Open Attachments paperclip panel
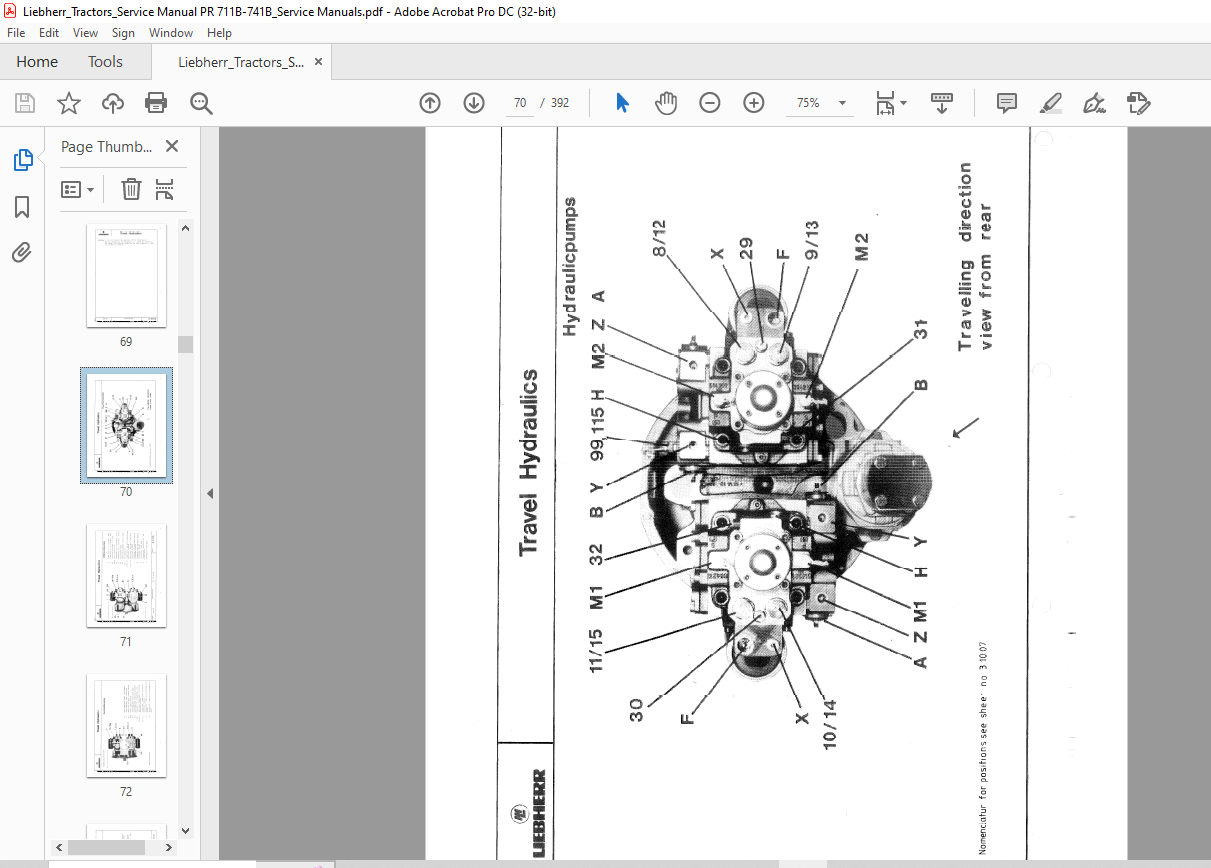This screenshot has width=1211, height=868. pos(22,252)
